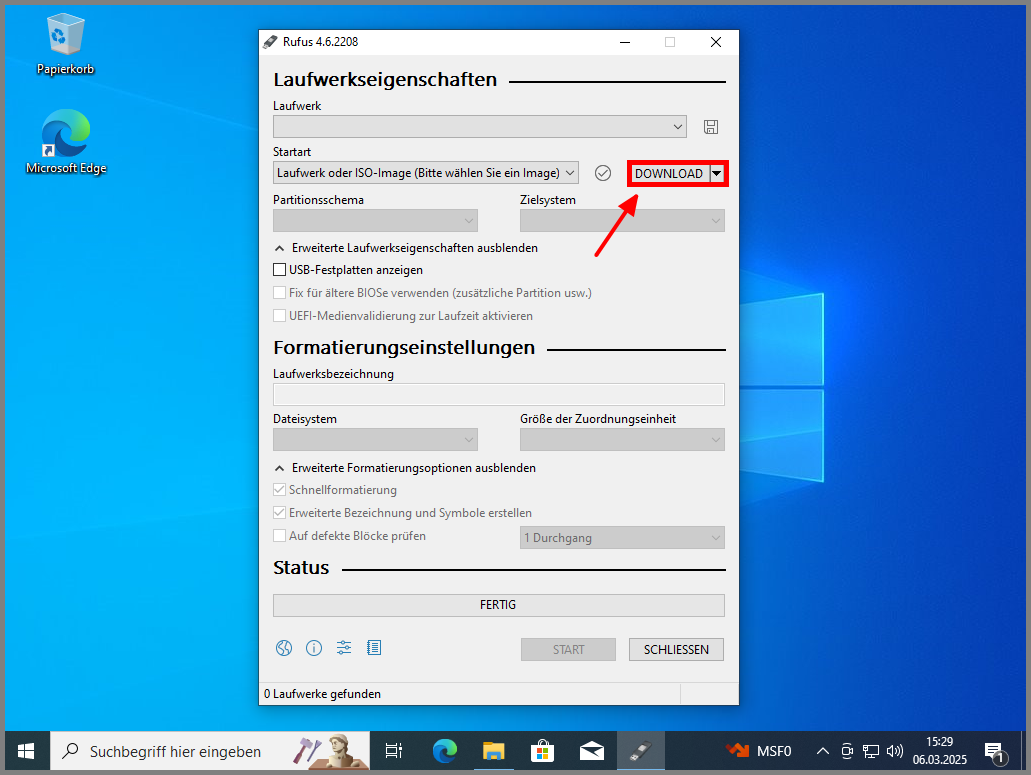Click Rufus taskbar icon

[x=640, y=751]
